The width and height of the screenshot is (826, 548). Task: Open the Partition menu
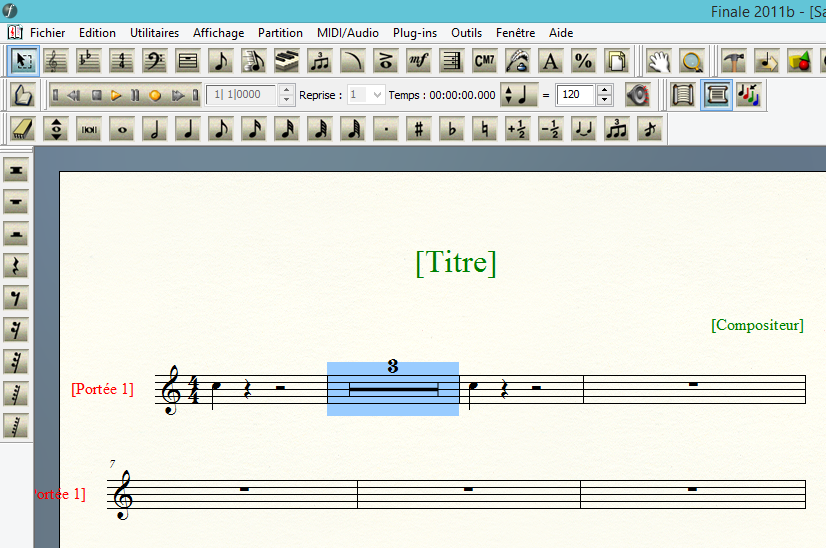click(x=280, y=33)
